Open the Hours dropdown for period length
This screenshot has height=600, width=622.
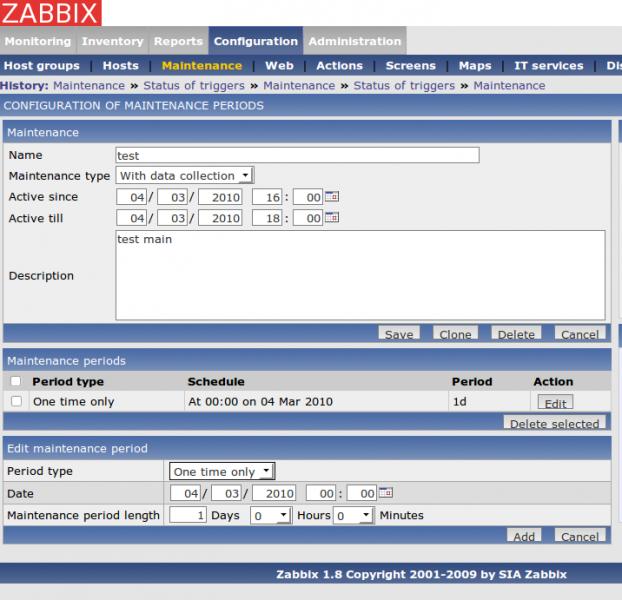pos(270,515)
